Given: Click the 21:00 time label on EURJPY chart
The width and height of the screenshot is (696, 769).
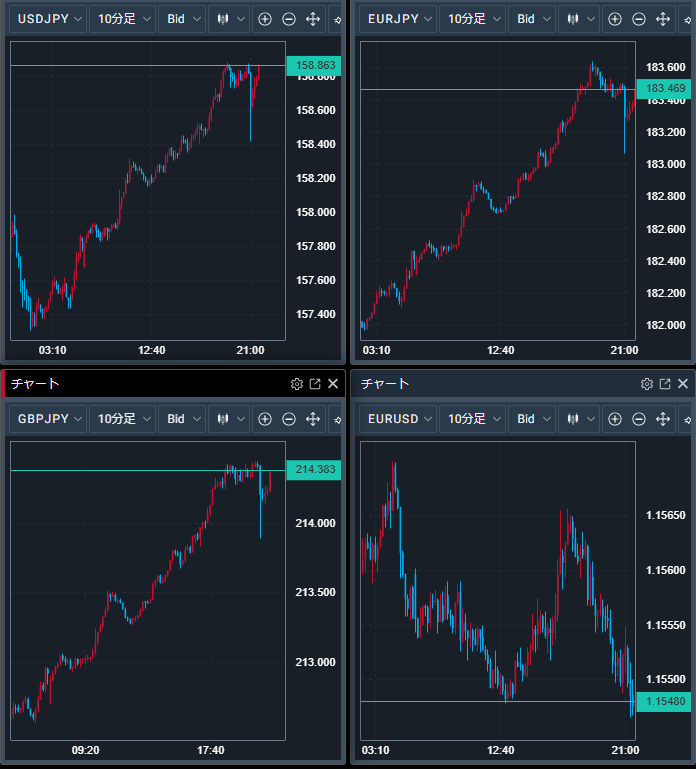Looking at the screenshot, I should [x=624, y=350].
